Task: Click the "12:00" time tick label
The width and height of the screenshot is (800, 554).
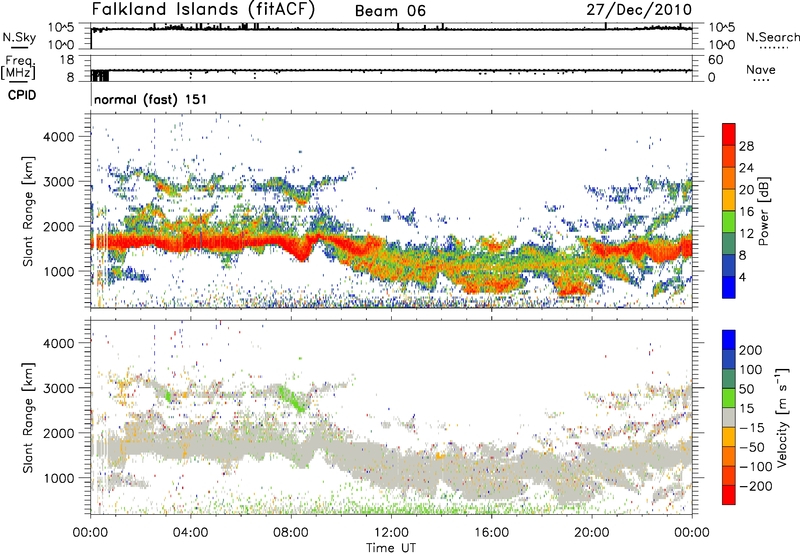Action: (x=391, y=533)
